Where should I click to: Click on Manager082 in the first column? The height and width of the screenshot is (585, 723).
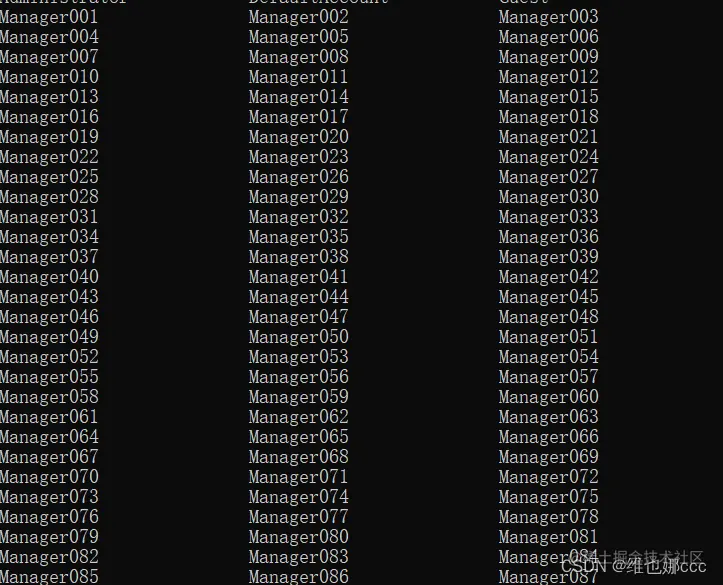tap(49, 557)
